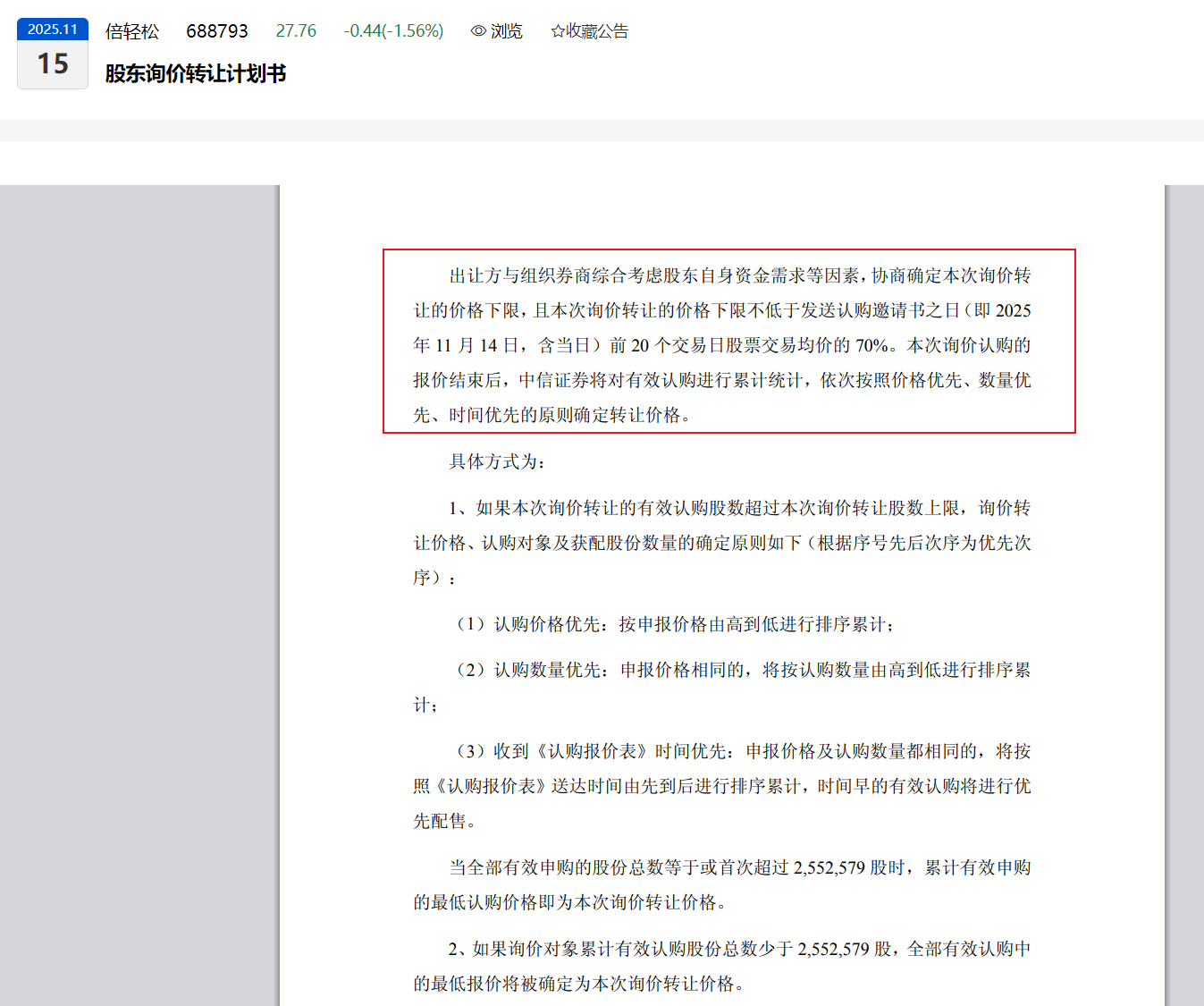Click the star icon to favorite announcement
This screenshot has width=1204, height=1006.
click(x=558, y=31)
